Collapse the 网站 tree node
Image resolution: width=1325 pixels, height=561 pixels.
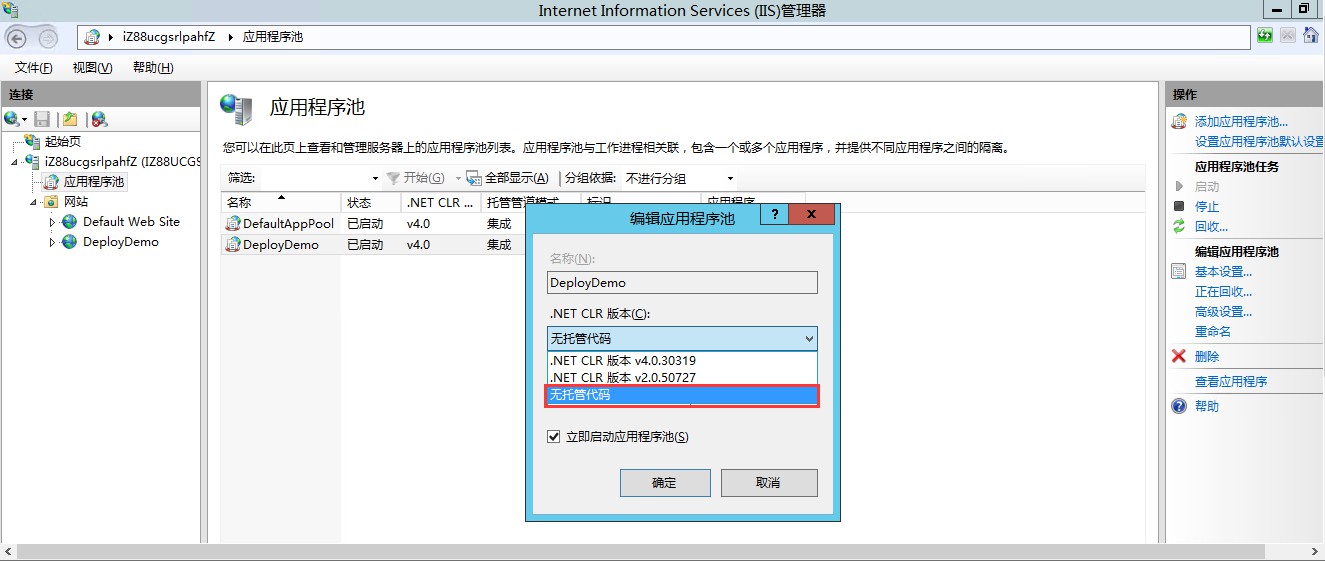pos(34,202)
